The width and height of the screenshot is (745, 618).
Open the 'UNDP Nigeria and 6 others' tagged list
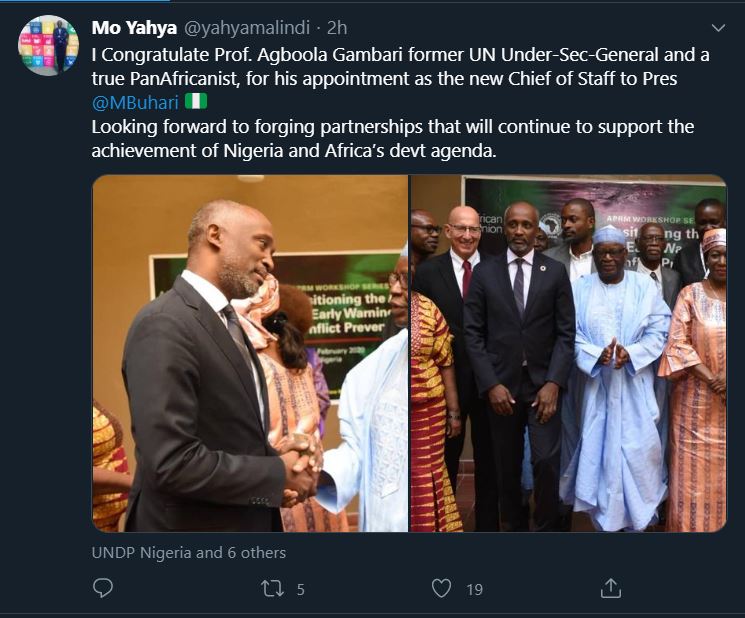tap(189, 552)
